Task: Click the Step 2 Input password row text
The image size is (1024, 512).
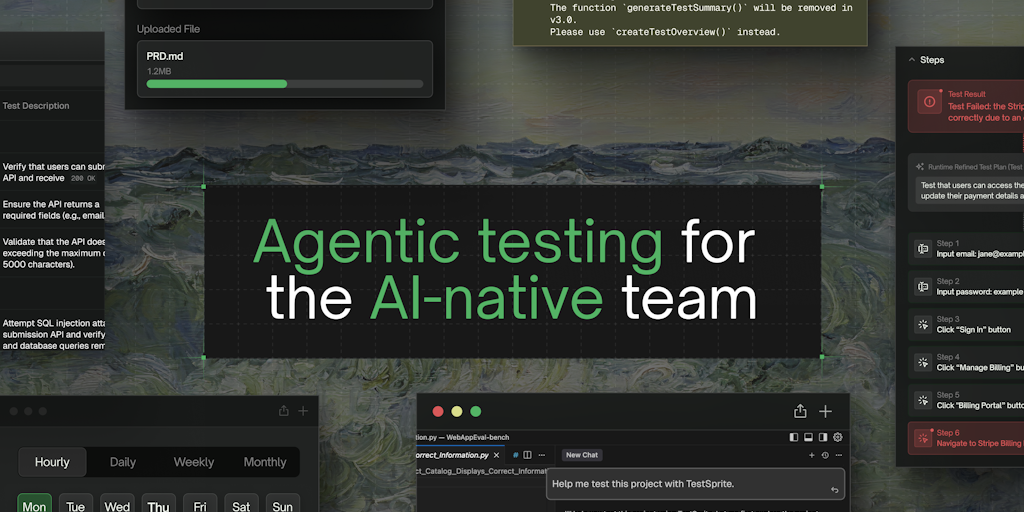Action: 980,292
